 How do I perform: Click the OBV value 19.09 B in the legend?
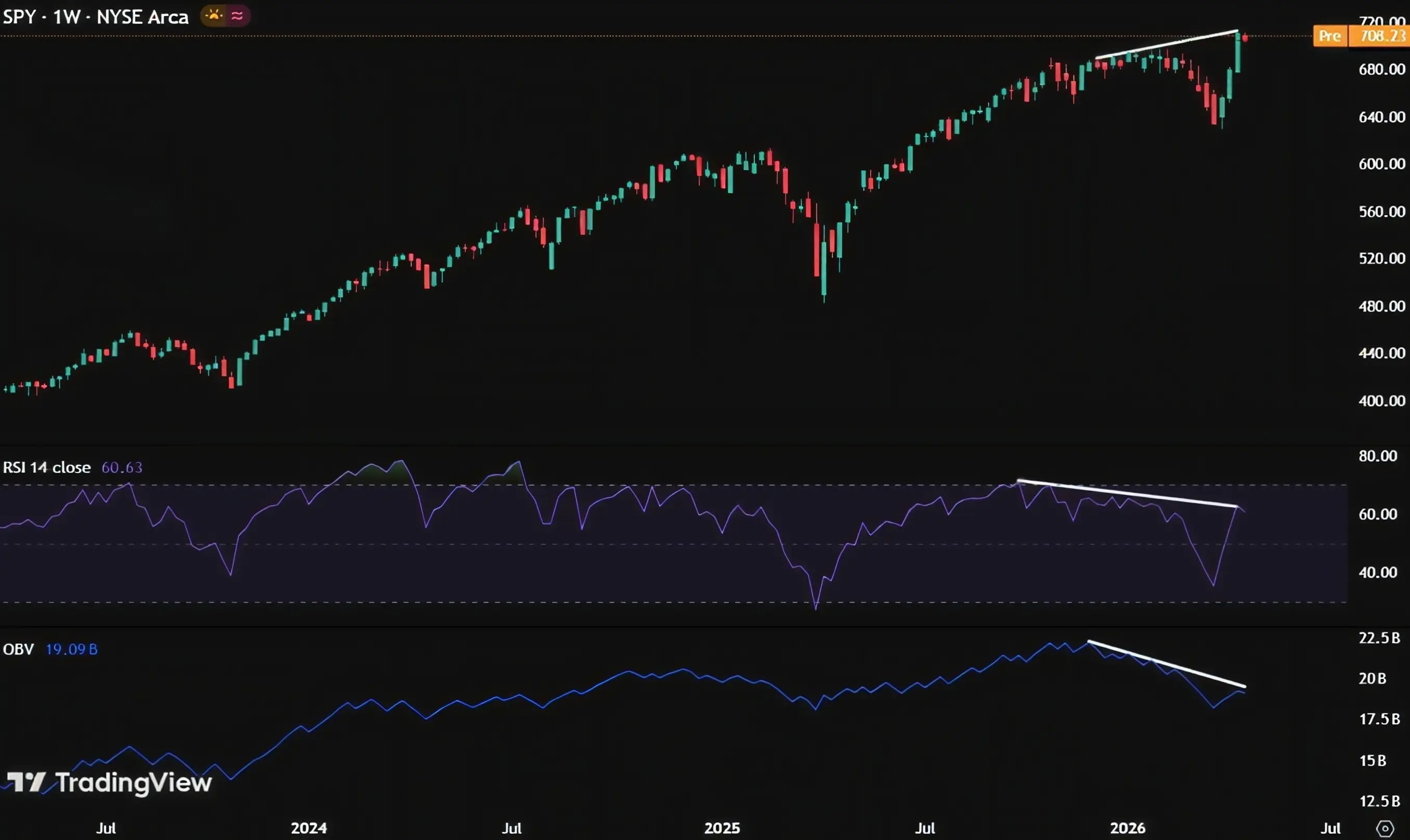[x=71, y=649]
